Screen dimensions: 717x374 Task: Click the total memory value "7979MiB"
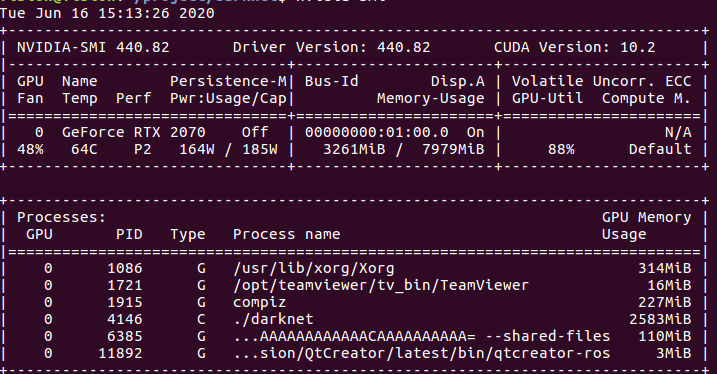[x=453, y=150]
